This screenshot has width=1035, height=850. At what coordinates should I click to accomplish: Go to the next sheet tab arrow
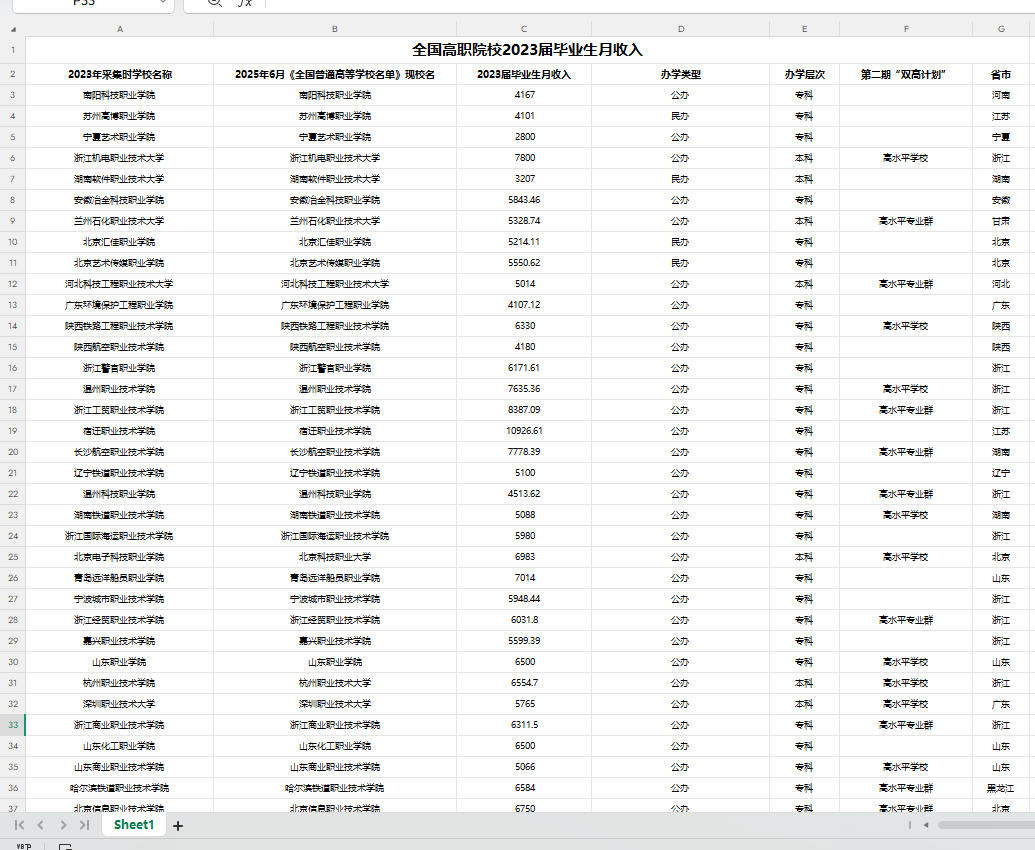[62, 825]
